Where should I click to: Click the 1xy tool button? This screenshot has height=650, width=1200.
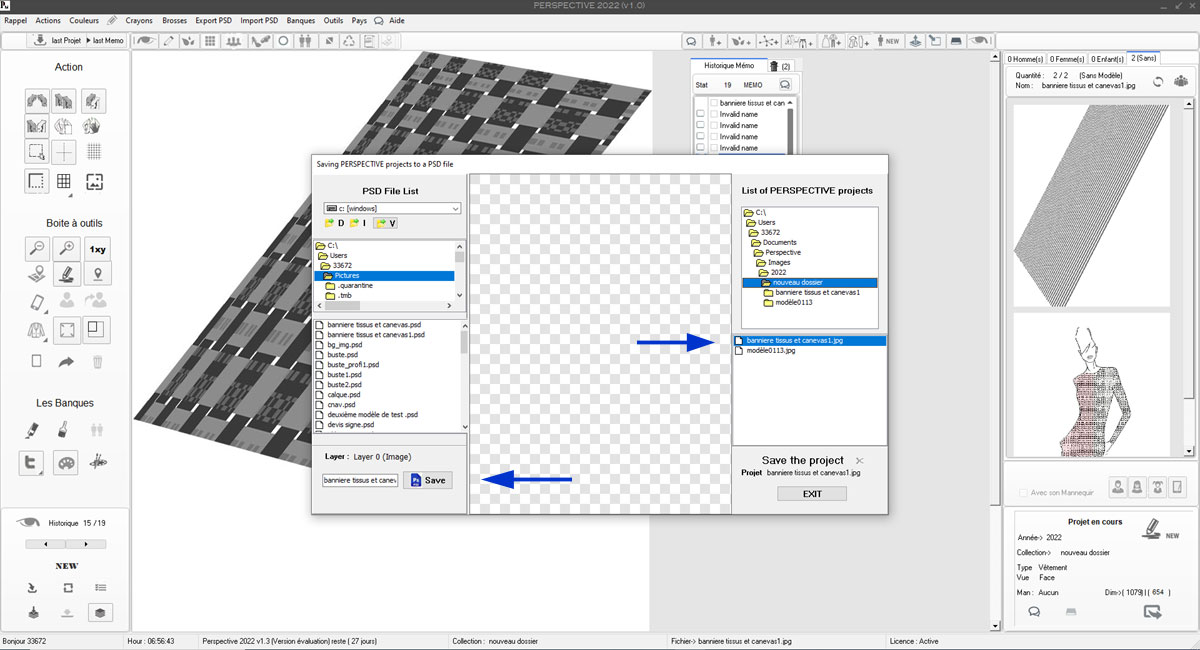[96, 249]
